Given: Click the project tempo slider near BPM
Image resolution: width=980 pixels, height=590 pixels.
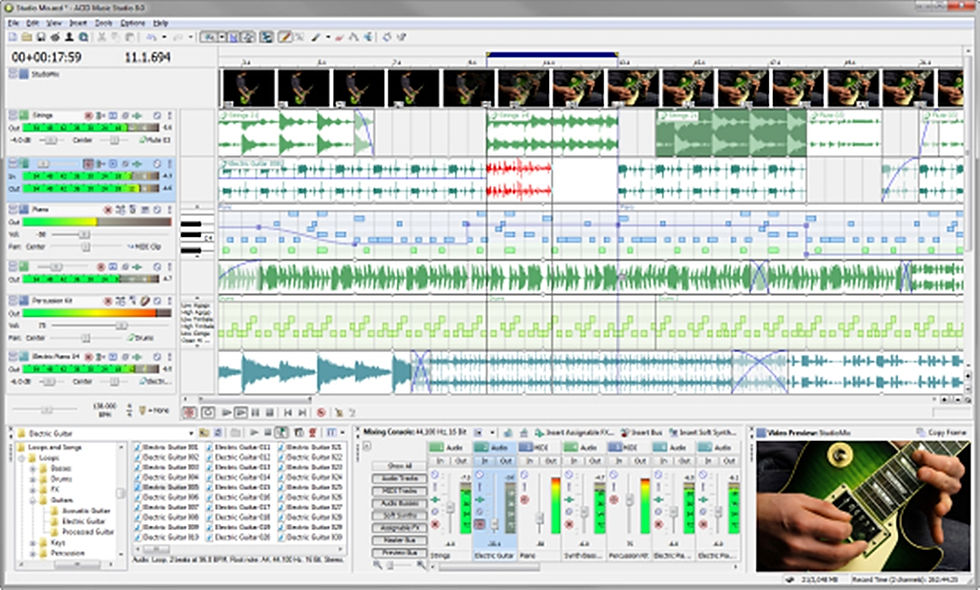Looking at the screenshot, I should click(45, 409).
